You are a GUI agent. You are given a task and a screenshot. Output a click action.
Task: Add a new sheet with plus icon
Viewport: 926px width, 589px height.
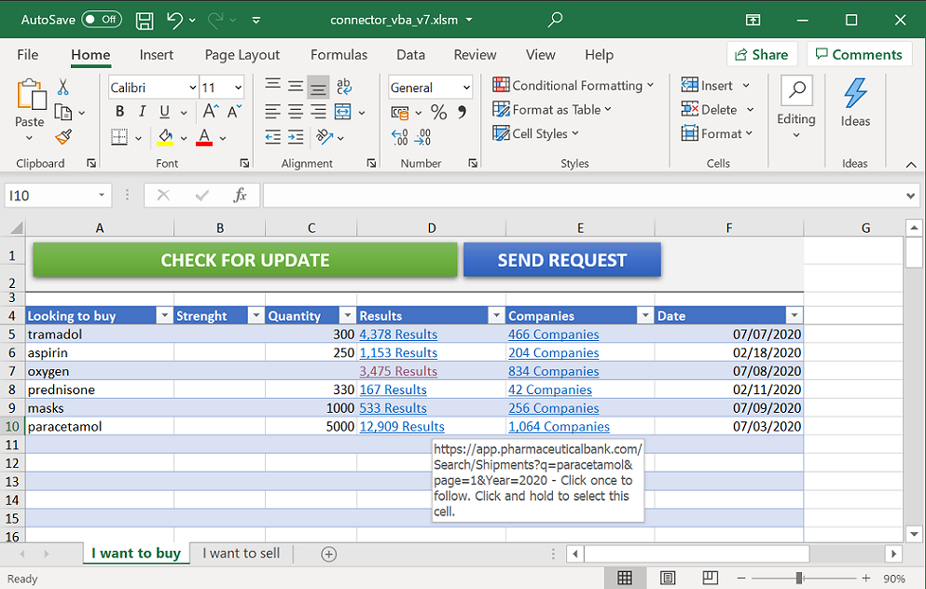[x=328, y=554]
